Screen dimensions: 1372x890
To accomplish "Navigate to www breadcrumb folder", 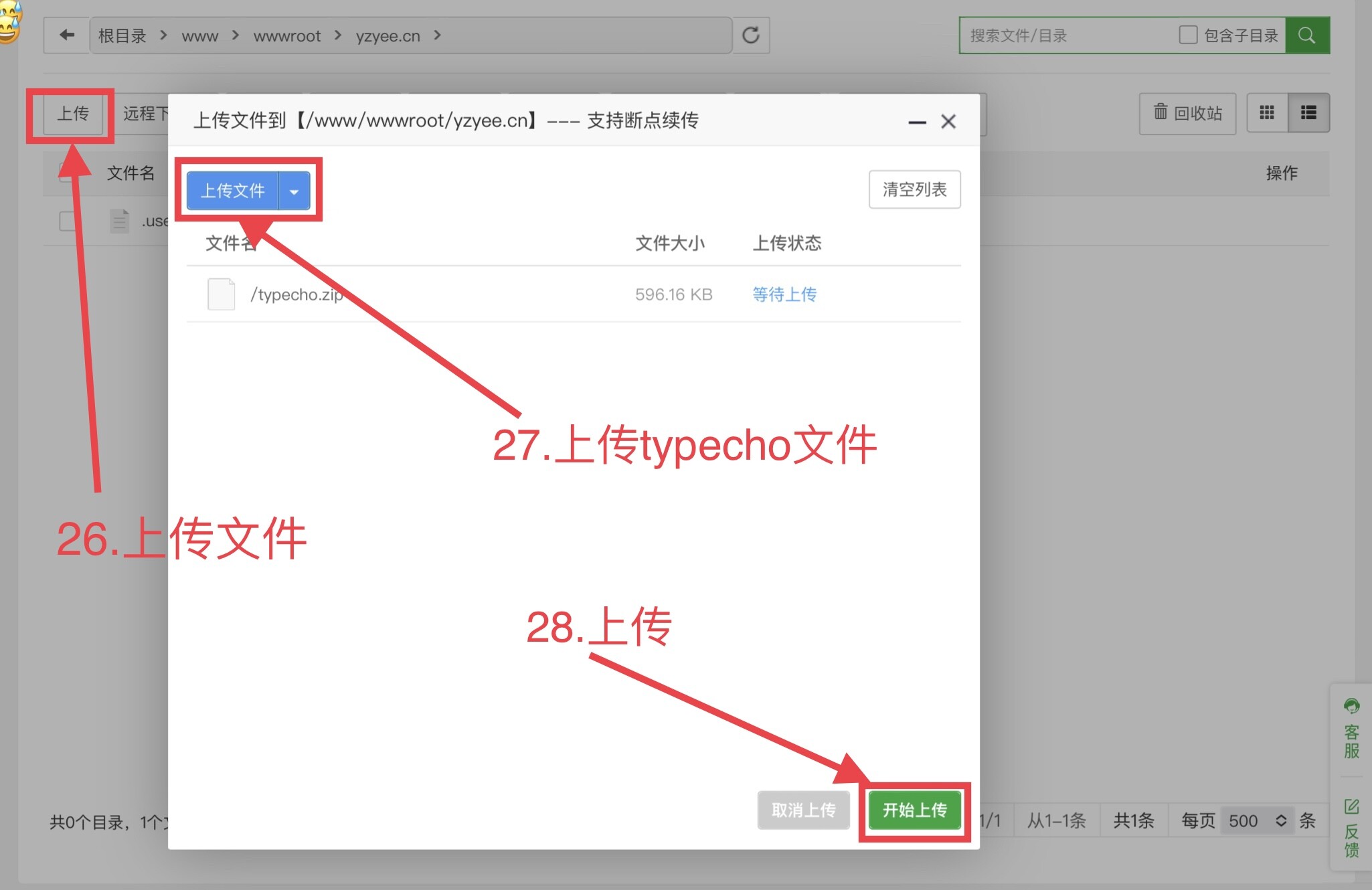I will coord(200,36).
